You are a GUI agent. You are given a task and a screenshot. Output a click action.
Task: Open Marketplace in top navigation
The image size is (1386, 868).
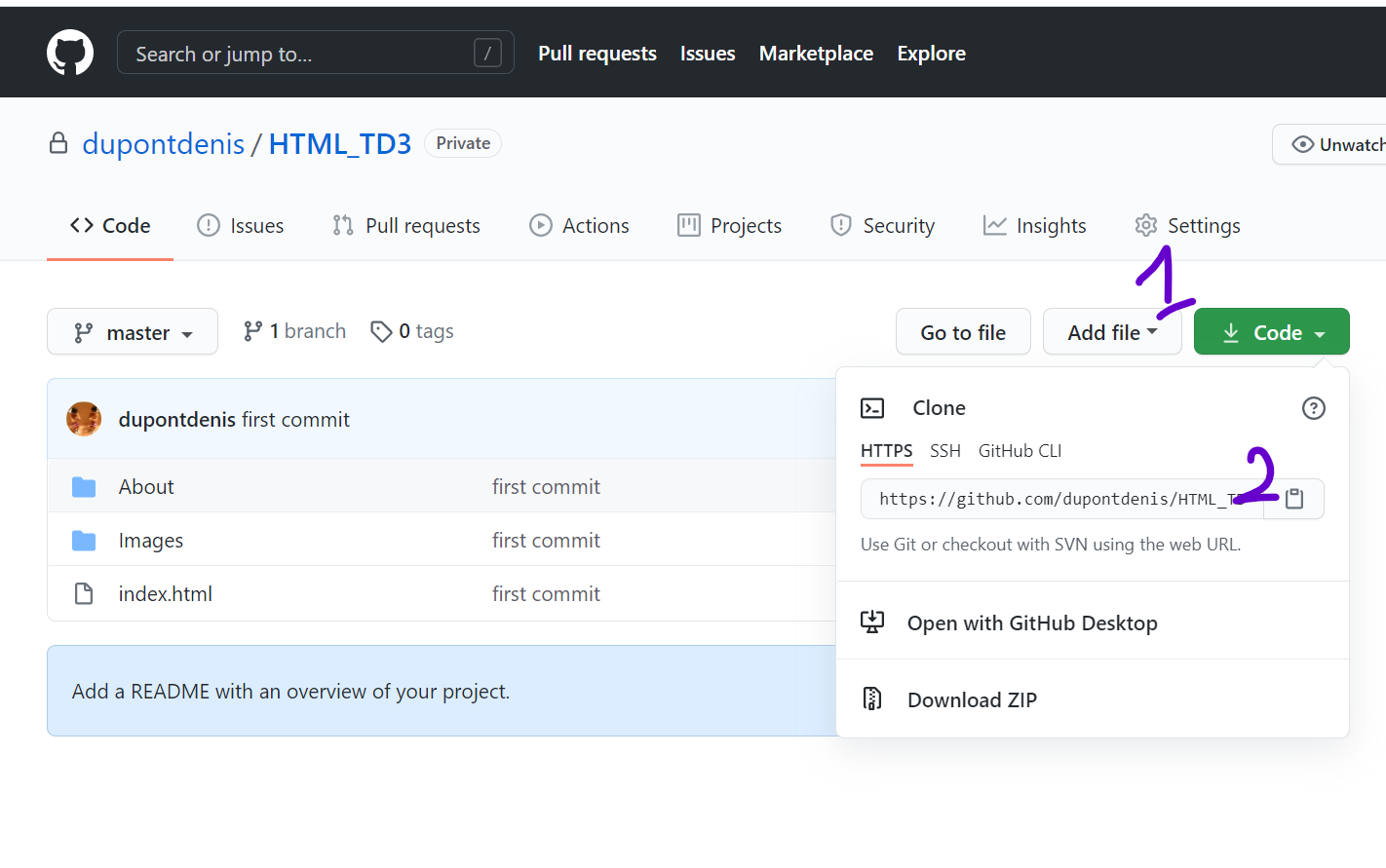point(816,54)
